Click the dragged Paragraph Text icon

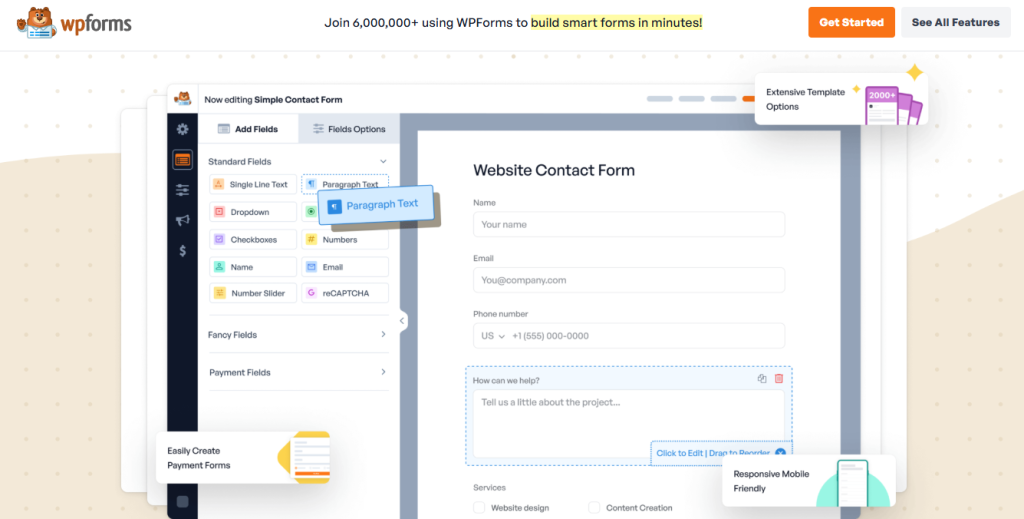[x=335, y=207]
